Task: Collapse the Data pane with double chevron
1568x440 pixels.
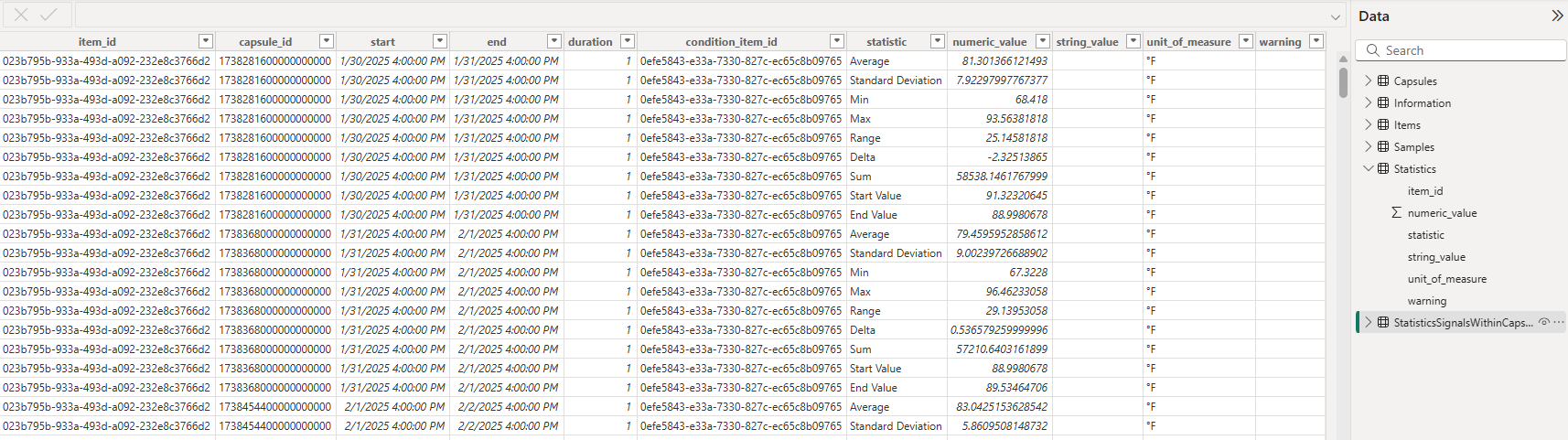Action: coord(1557,16)
